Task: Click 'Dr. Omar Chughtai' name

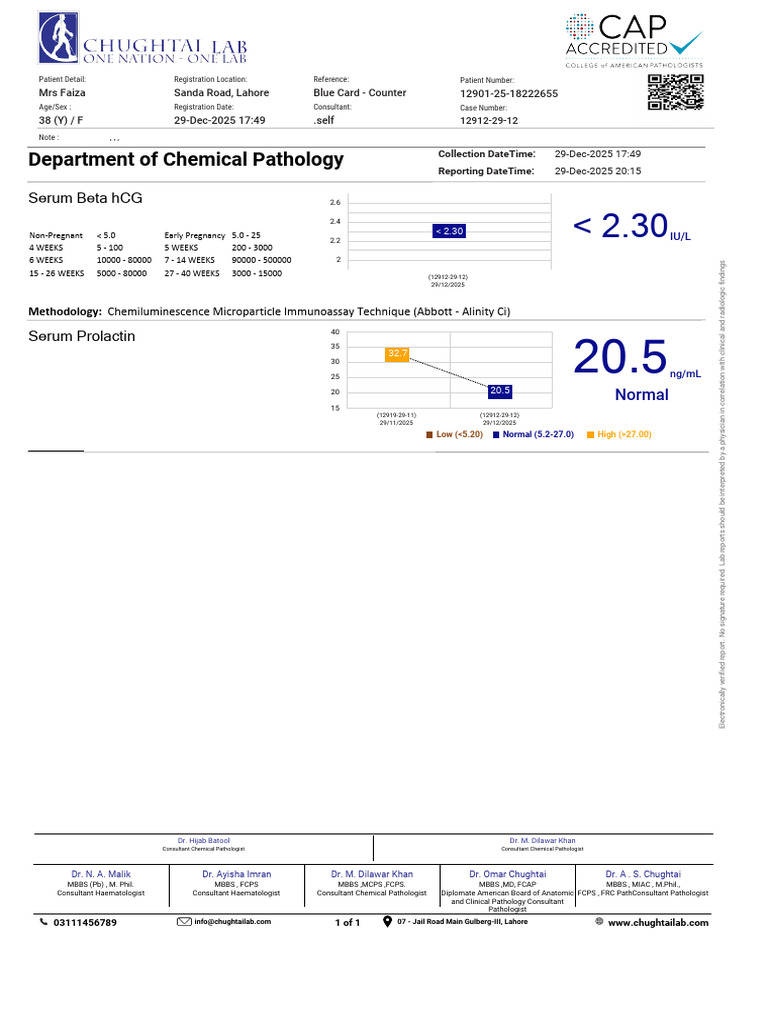Action: [x=507, y=874]
